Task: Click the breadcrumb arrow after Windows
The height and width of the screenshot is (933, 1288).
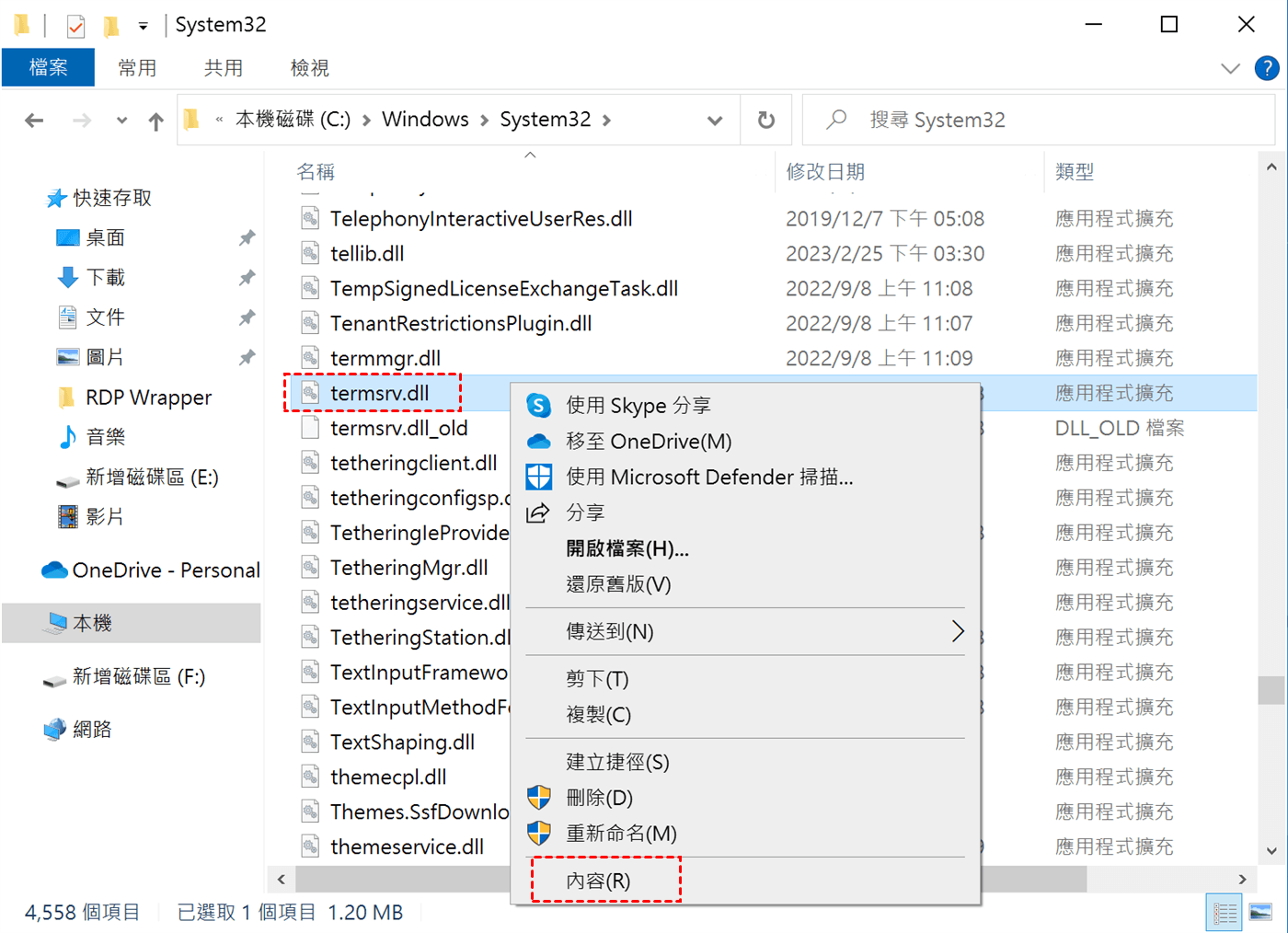Action: [x=484, y=120]
